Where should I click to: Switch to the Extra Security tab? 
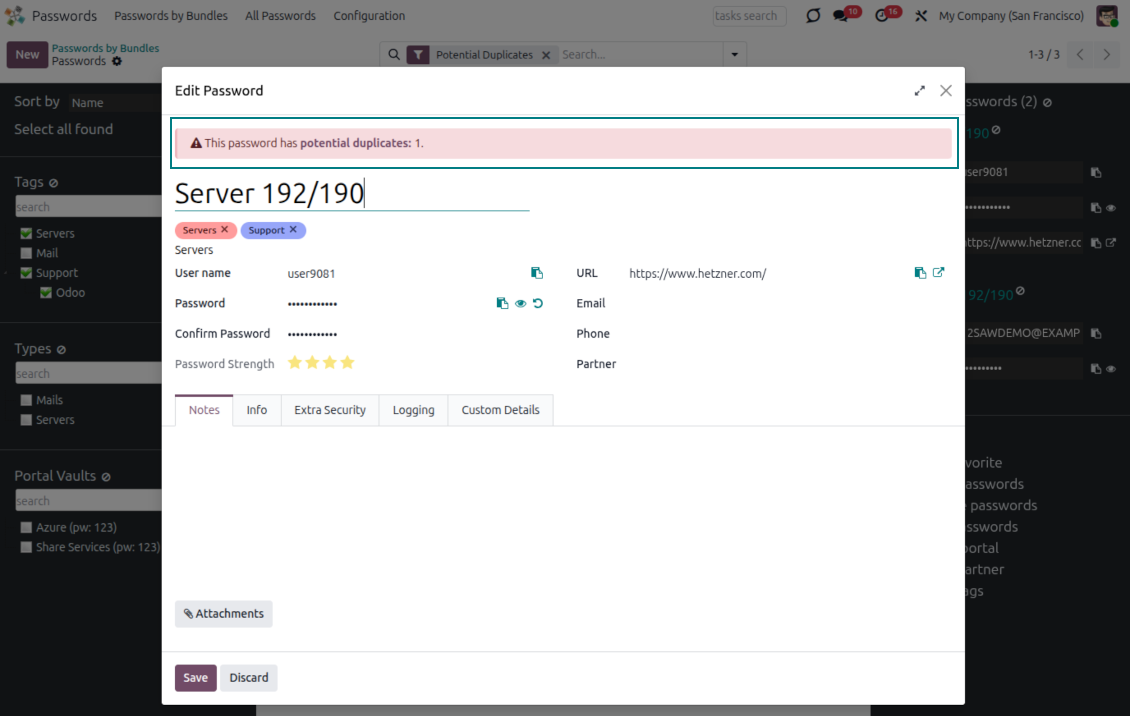click(x=330, y=410)
